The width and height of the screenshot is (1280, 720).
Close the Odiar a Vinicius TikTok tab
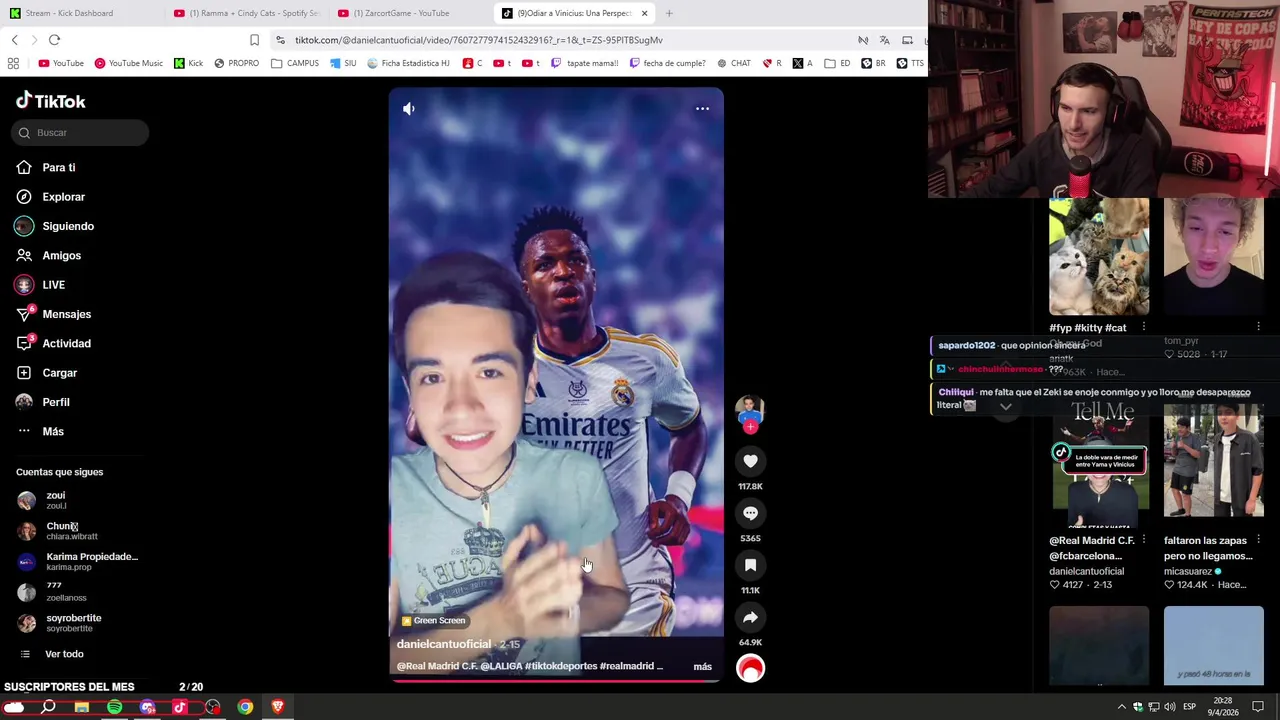coord(644,13)
